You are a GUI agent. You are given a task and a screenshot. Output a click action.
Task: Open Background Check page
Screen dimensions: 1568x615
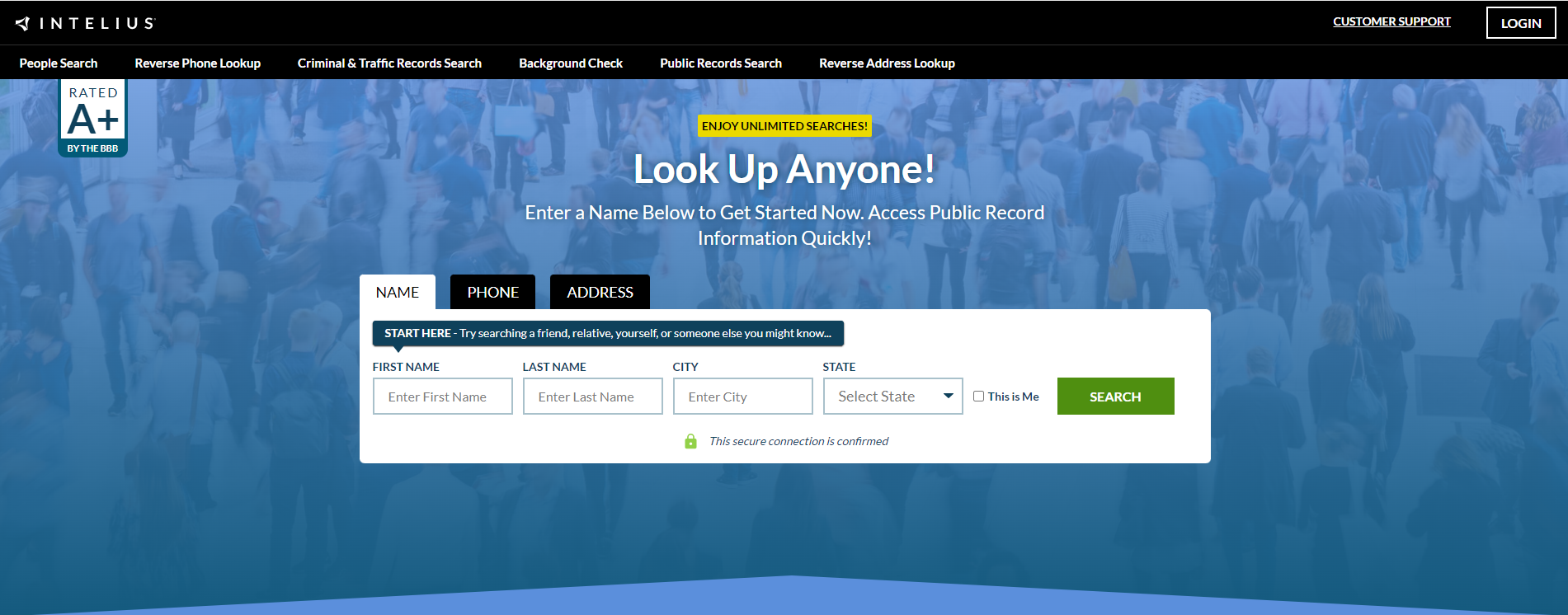point(571,63)
